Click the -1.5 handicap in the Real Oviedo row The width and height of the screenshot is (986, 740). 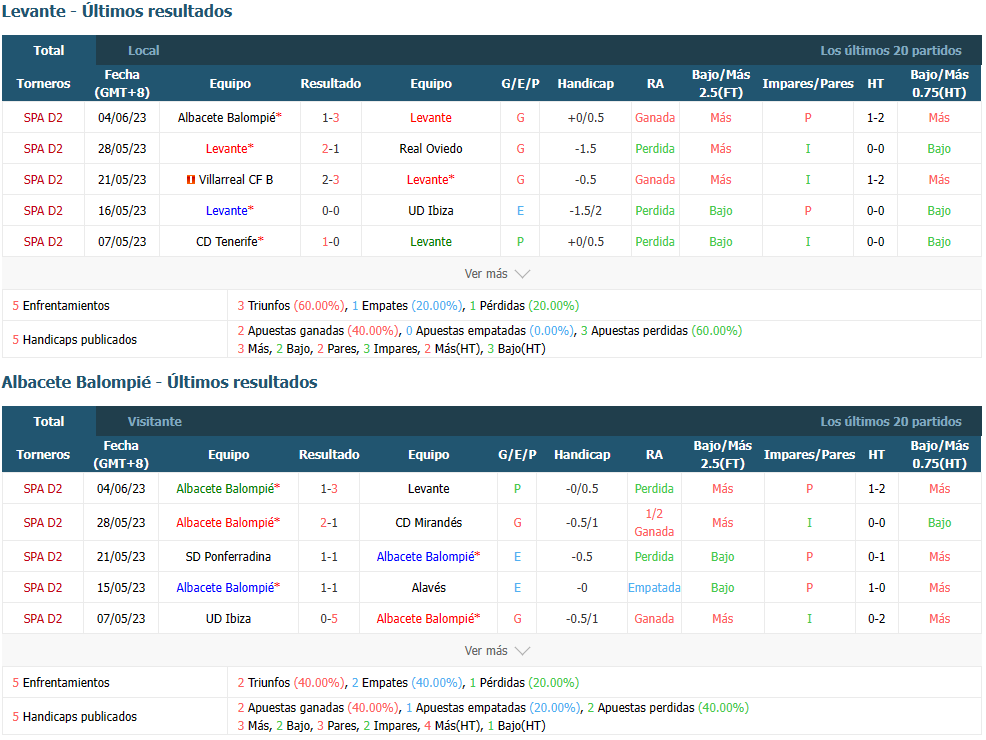pyautogui.click(x=585, y=148)
